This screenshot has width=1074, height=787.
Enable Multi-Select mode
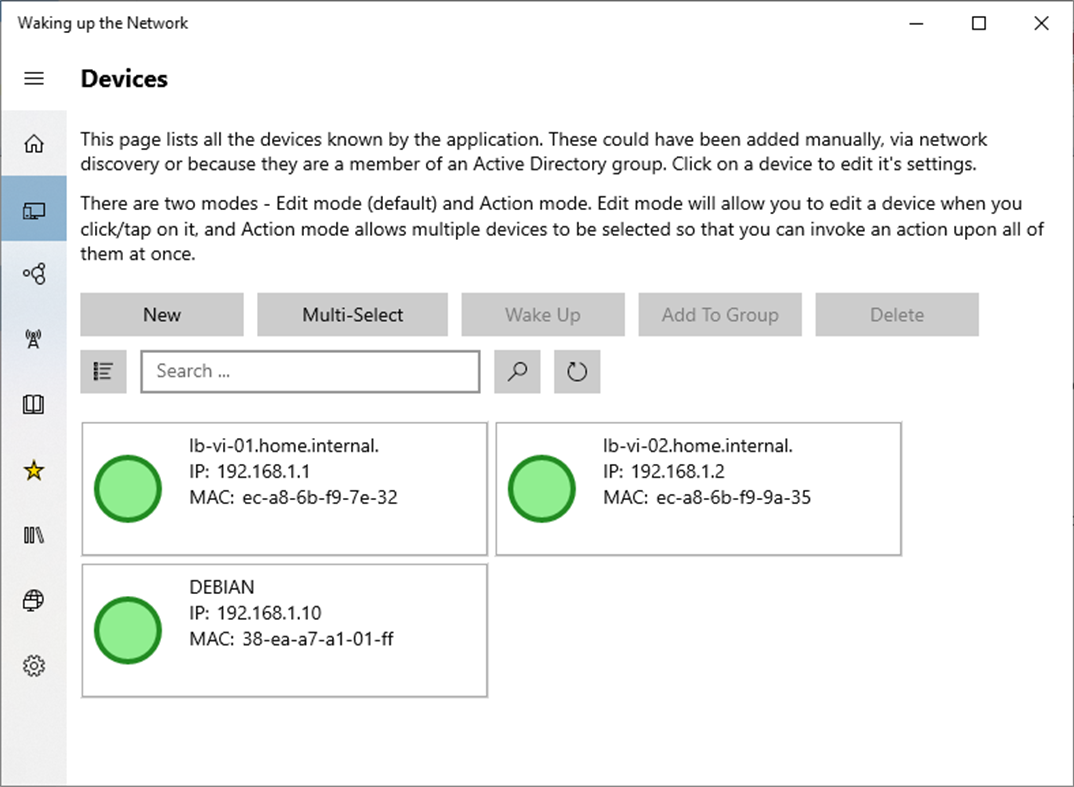point(353,315)
